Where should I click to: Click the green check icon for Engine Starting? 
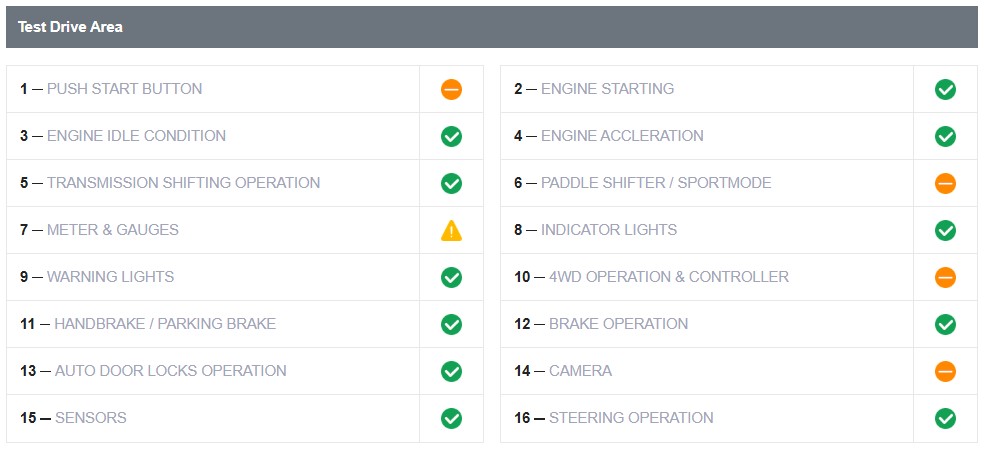click(945, 89)
